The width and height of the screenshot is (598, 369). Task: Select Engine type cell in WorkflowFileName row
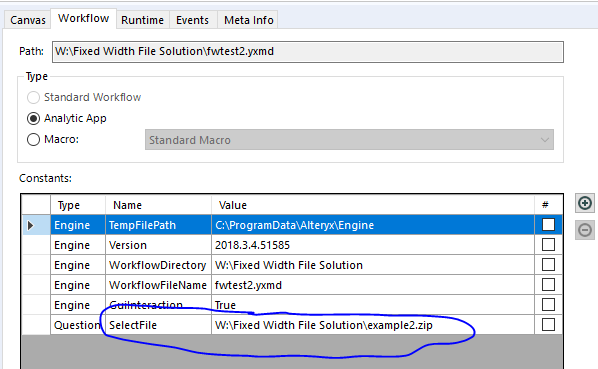78,285
